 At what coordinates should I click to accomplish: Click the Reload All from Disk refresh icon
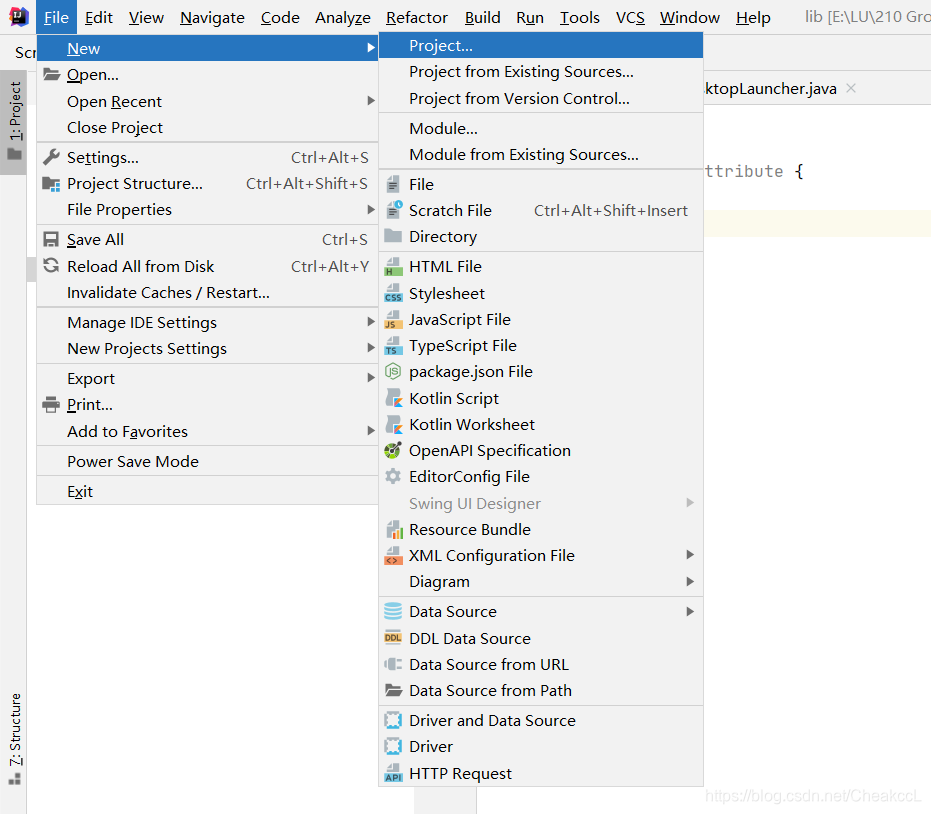pyautogui.click(x=52, y=265)
